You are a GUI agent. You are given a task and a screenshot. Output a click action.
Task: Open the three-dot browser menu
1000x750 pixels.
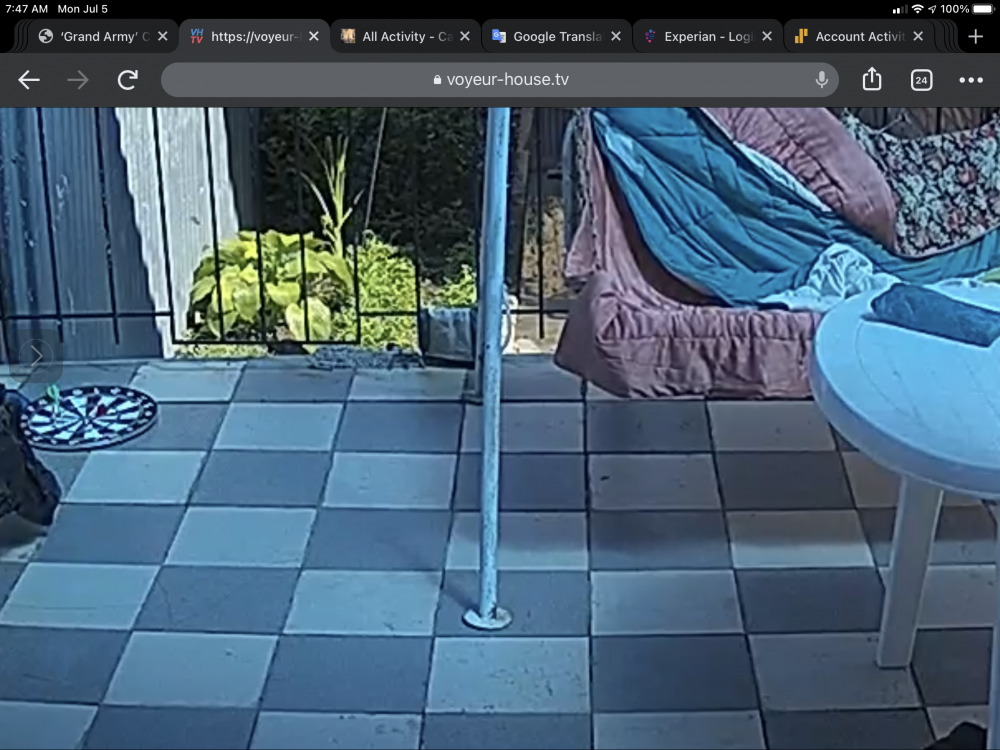970,80
